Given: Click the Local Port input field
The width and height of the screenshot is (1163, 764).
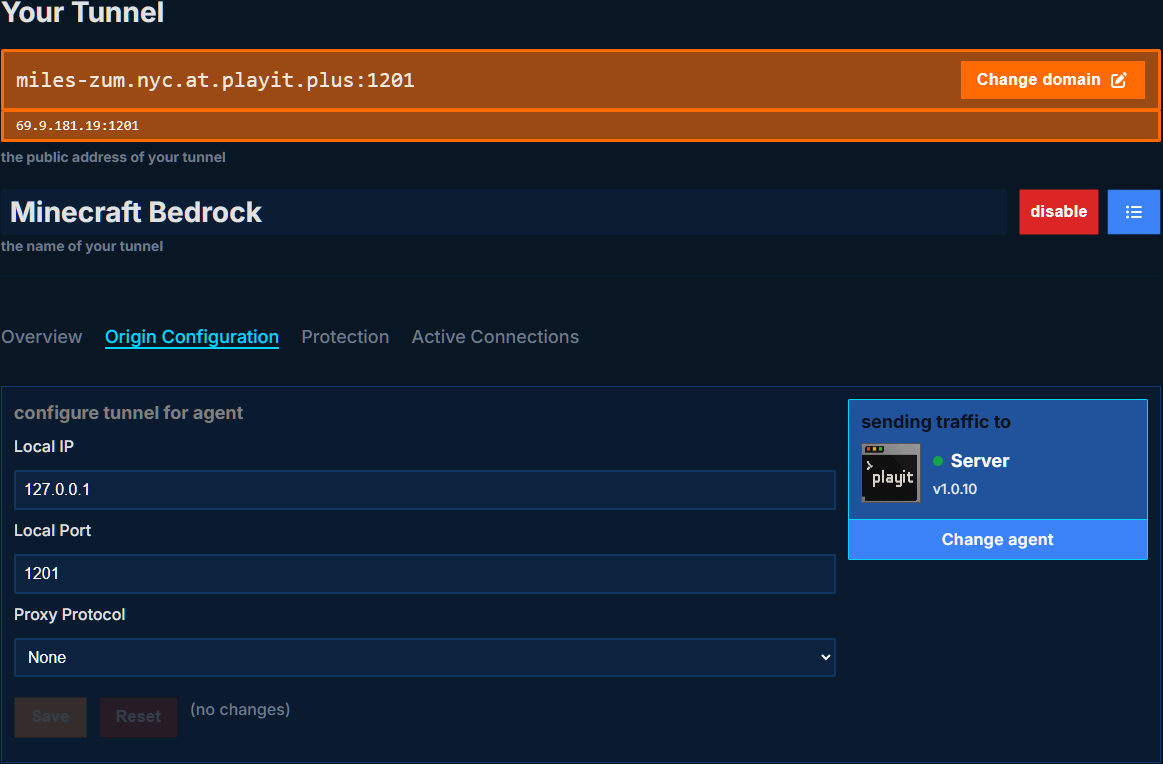Looking at the screenshot, I should tap(424, 573).
